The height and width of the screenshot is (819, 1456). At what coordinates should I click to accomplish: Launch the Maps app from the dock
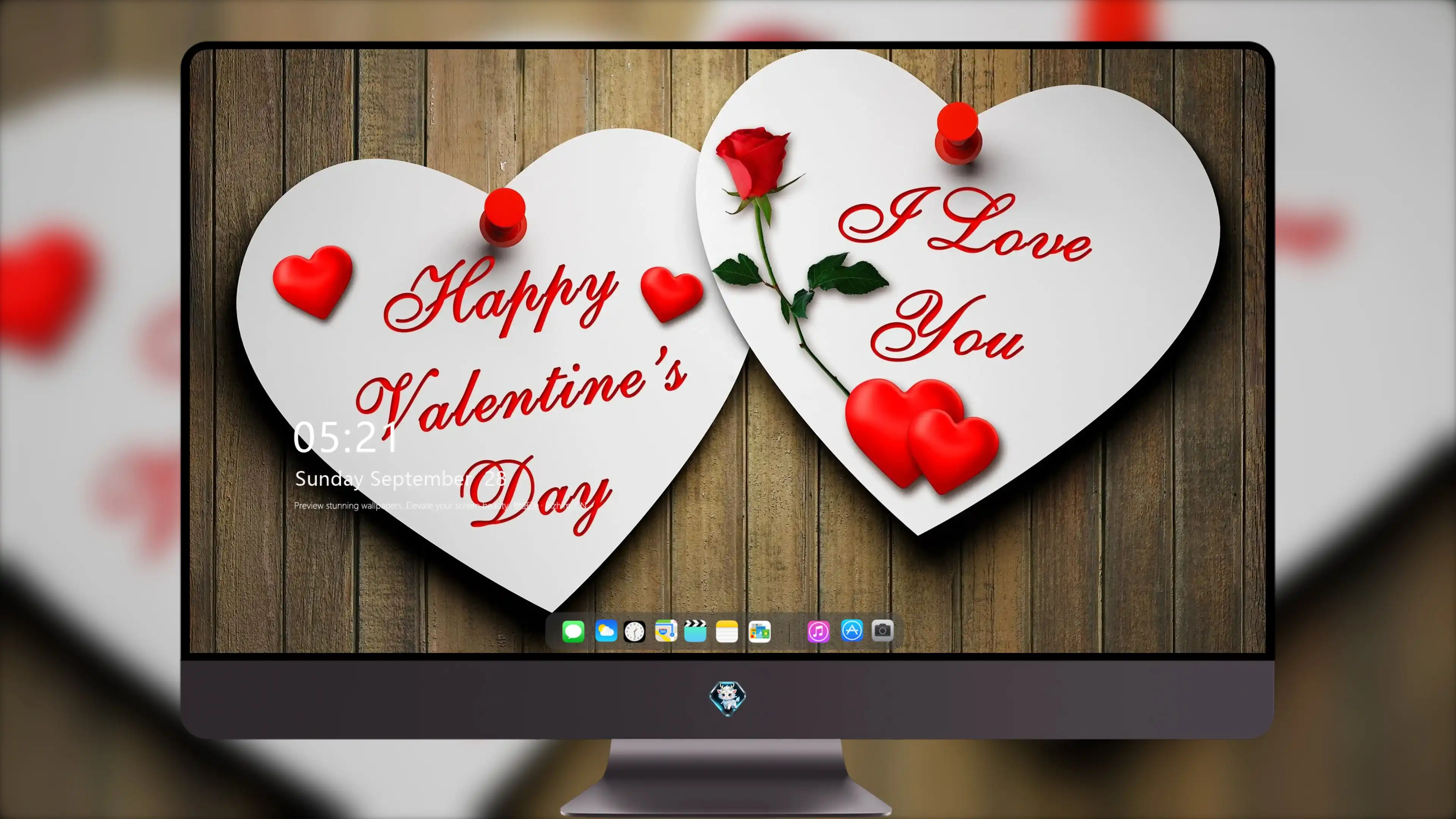click(666, 631)
